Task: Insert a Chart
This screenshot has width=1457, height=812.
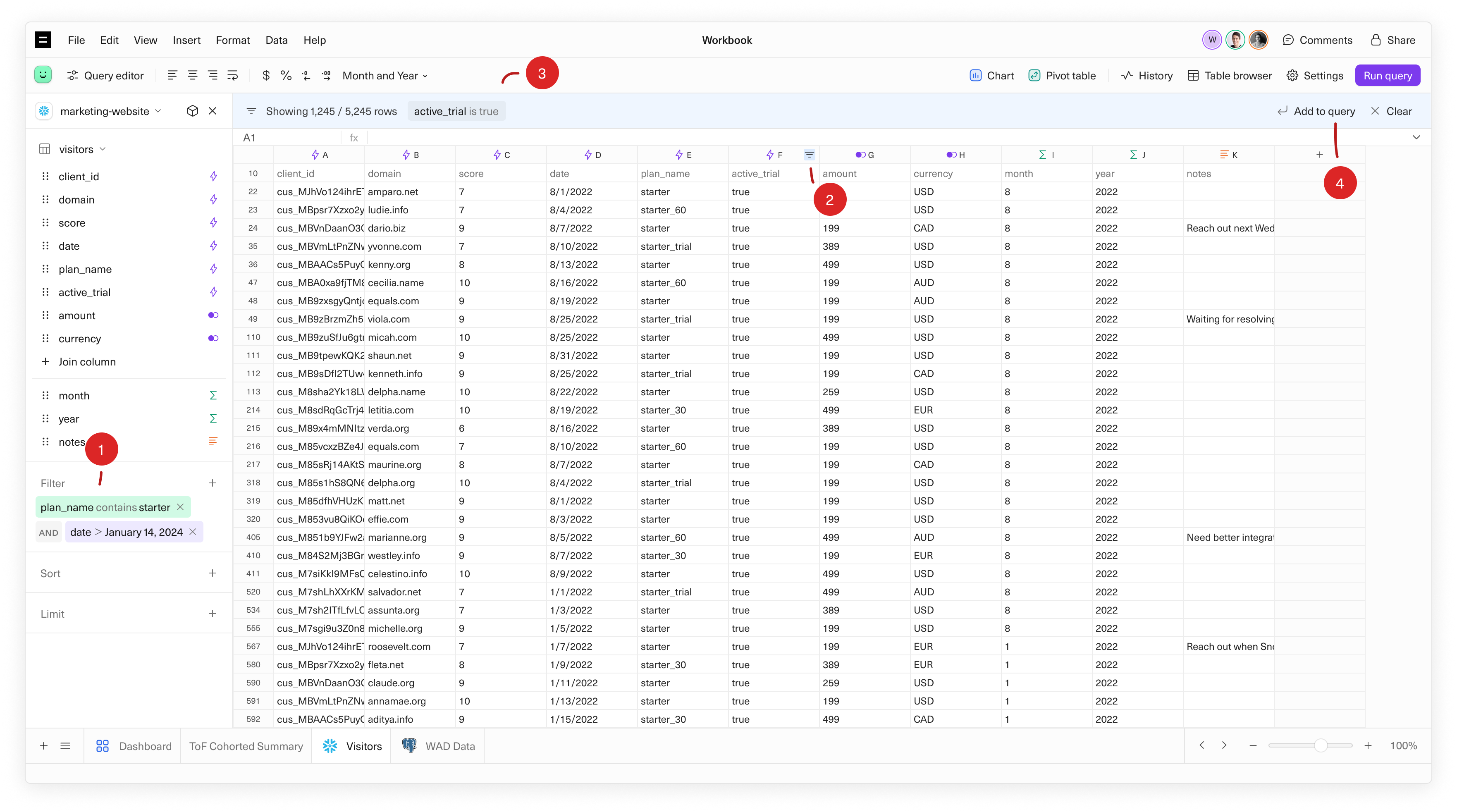Action: [991, 75]
